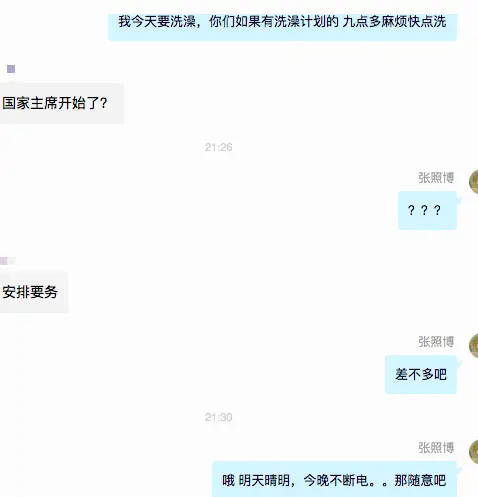478x497 pixels.
Task: Click blurred purple sender icon above 国家主席开始了
Action: (11, 69)
